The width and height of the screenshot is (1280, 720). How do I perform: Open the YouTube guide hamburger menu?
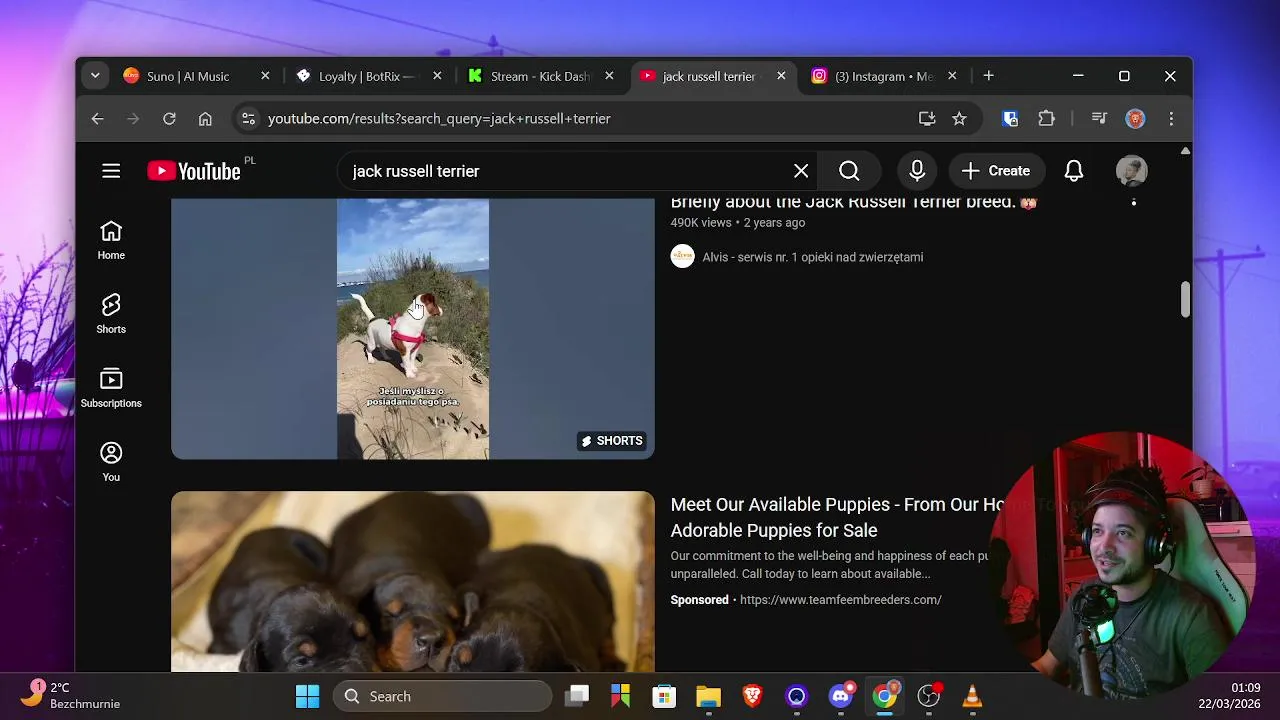[x=111, y=171]
